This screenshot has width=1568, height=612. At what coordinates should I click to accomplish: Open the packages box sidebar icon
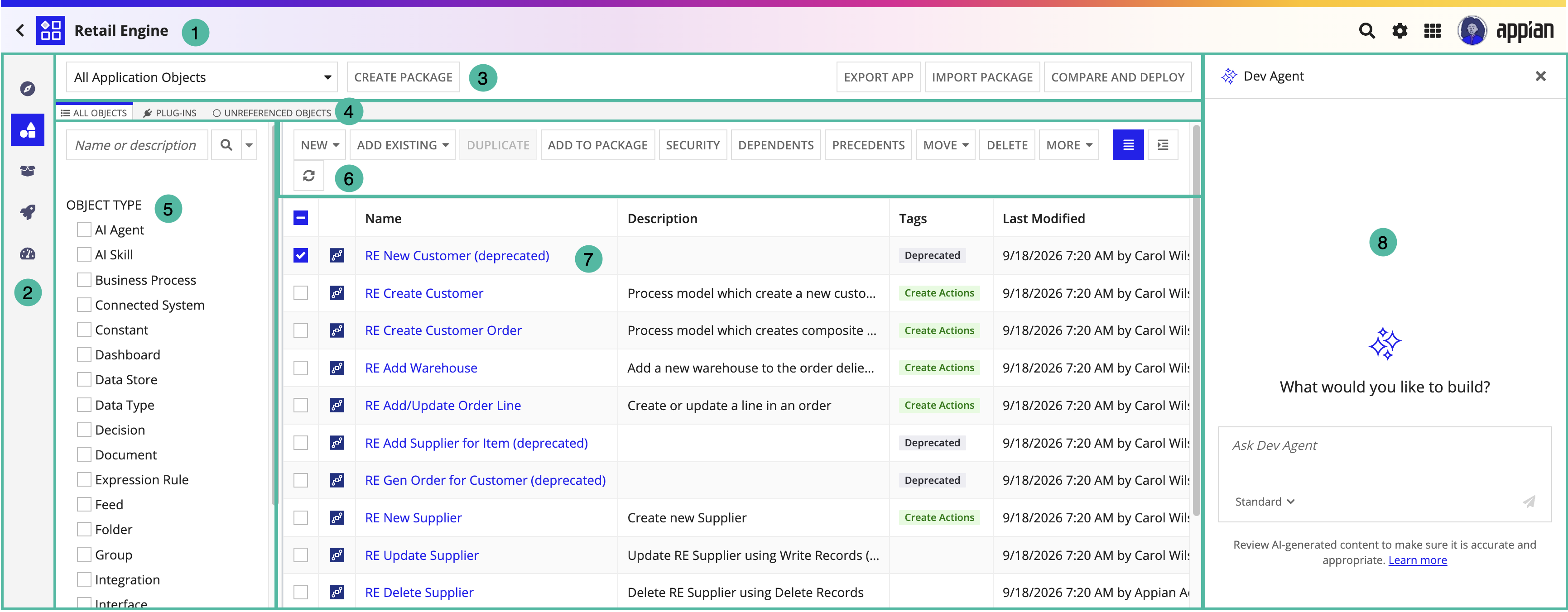[x=27, y=171]
